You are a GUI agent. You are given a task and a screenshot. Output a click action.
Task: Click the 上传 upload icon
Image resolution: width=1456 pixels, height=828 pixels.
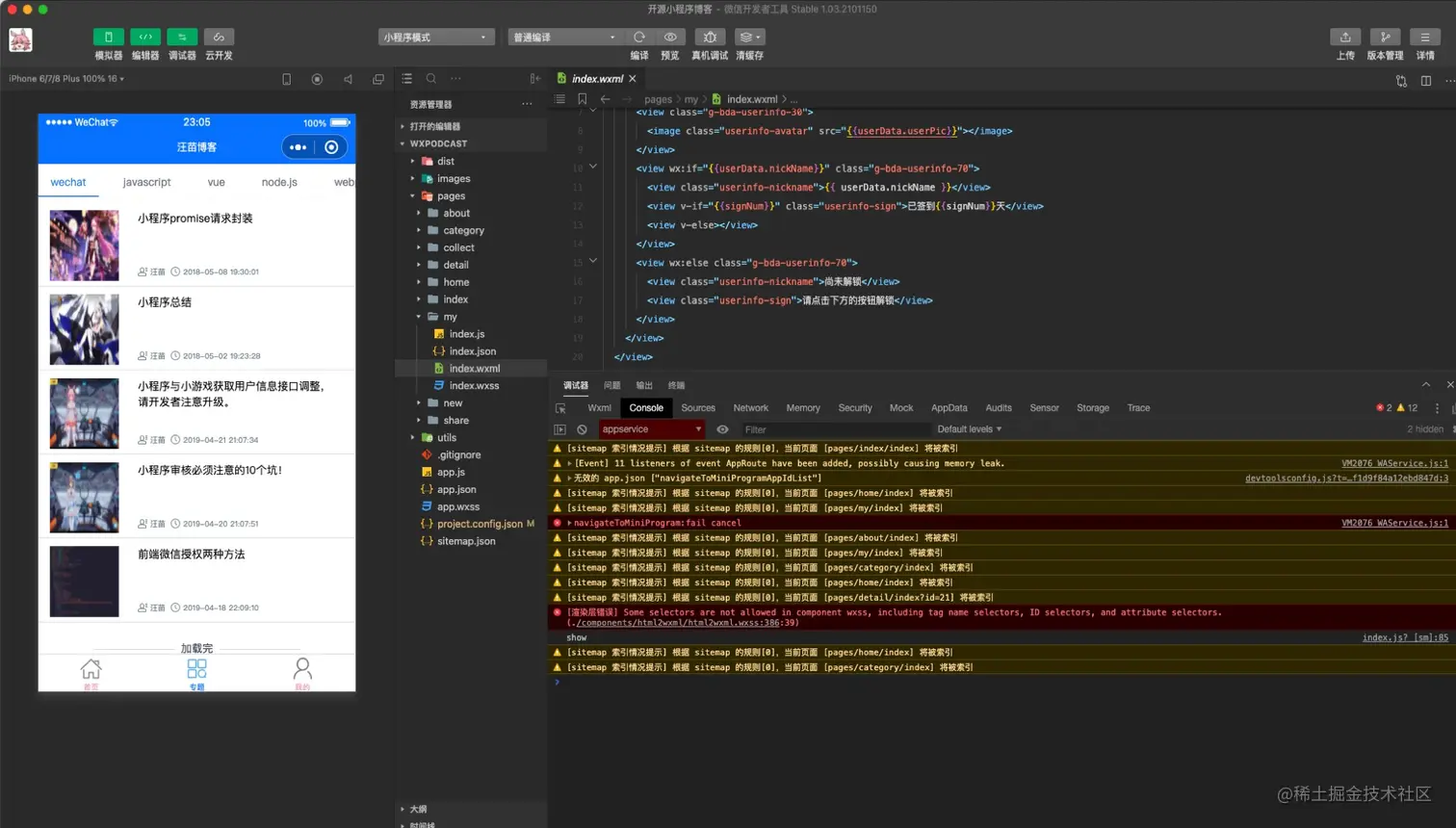pyautogui.click(x=1345, y=38)
